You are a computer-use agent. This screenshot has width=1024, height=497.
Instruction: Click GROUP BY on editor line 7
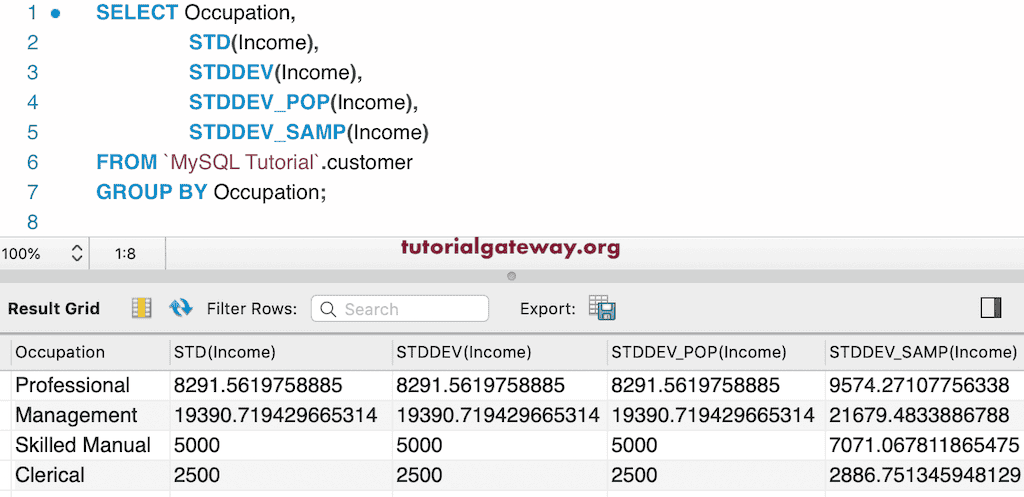[x=152, y=192]
